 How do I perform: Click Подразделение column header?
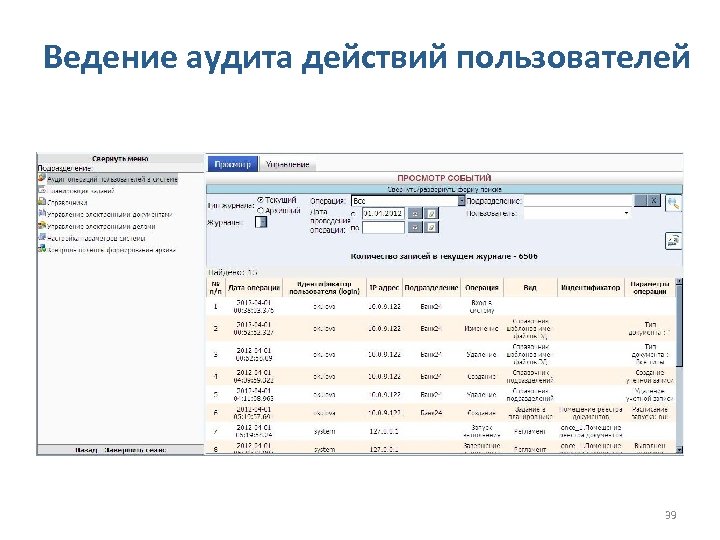pyautogui.click(x=431, y=288)
